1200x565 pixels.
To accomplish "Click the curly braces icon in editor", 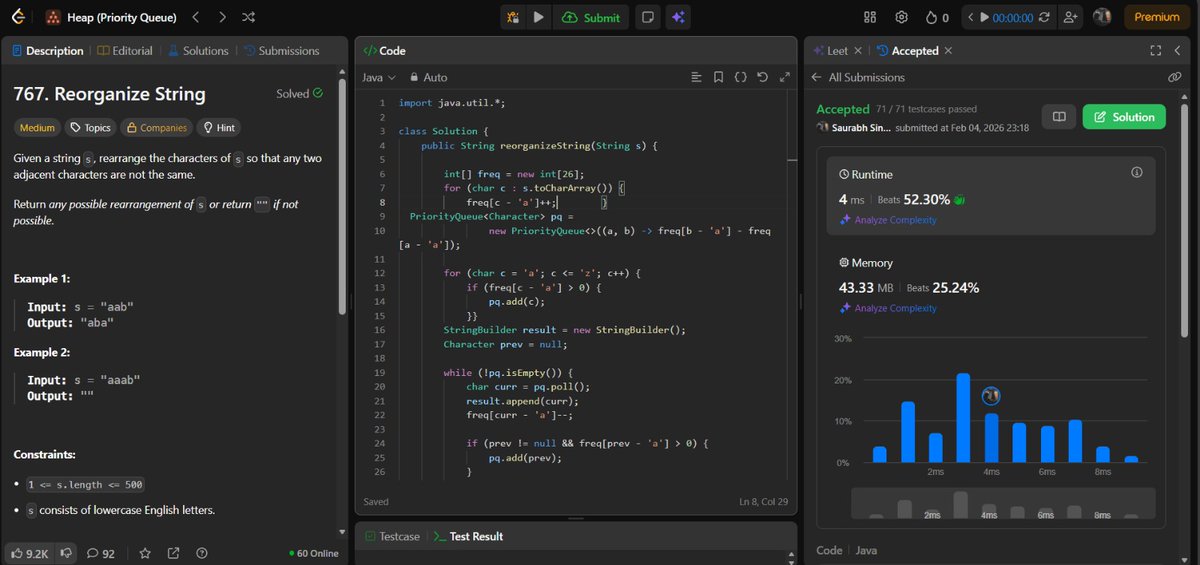I will (741, 77).
